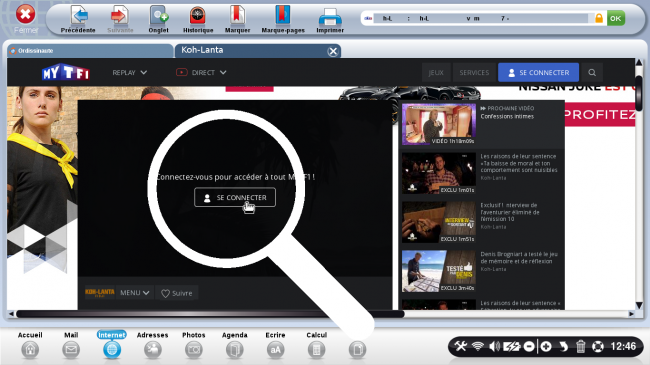Open the Historique clock icon
The height and width of the screenshot is (365, 650).
coord(198,16)
